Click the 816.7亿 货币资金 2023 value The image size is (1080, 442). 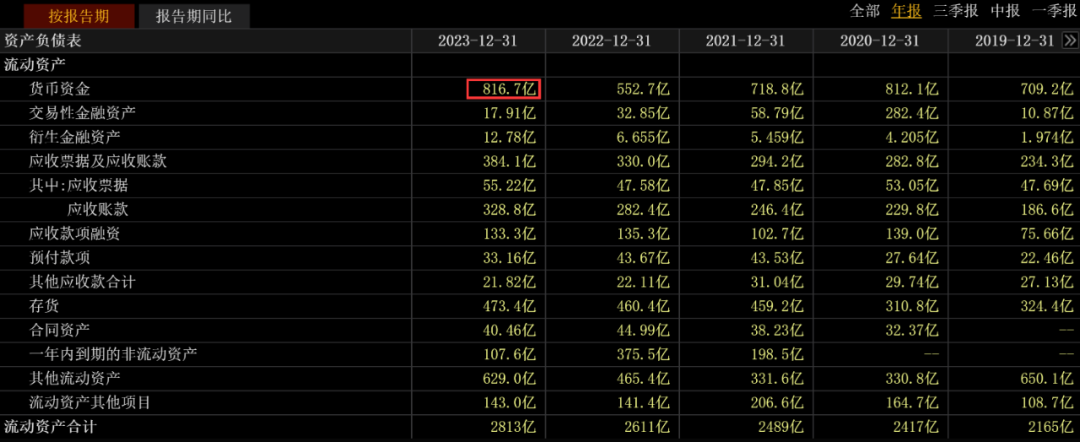click(x=508, y=90)
